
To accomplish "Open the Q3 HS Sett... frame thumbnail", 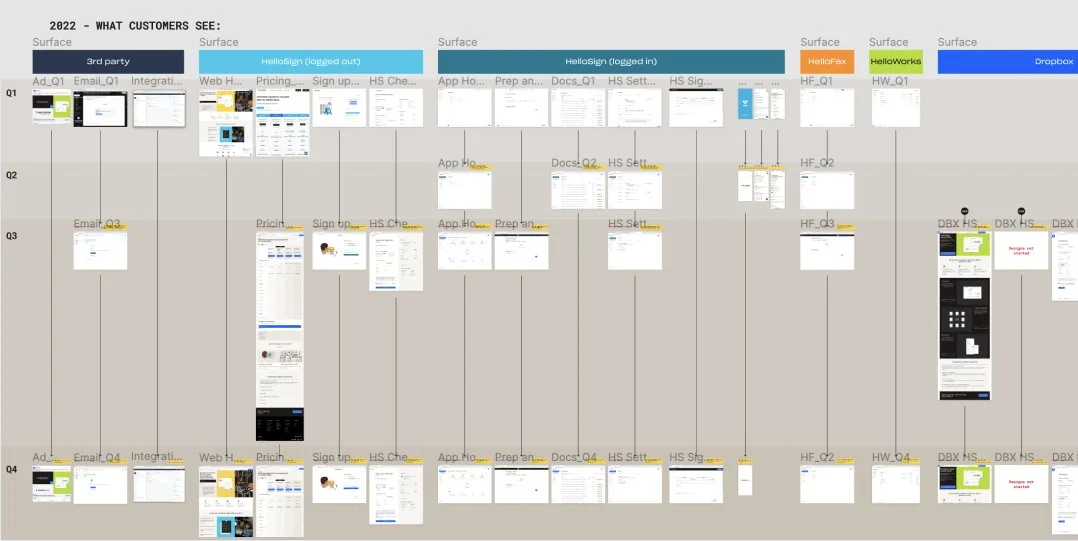I will point(635,251).
